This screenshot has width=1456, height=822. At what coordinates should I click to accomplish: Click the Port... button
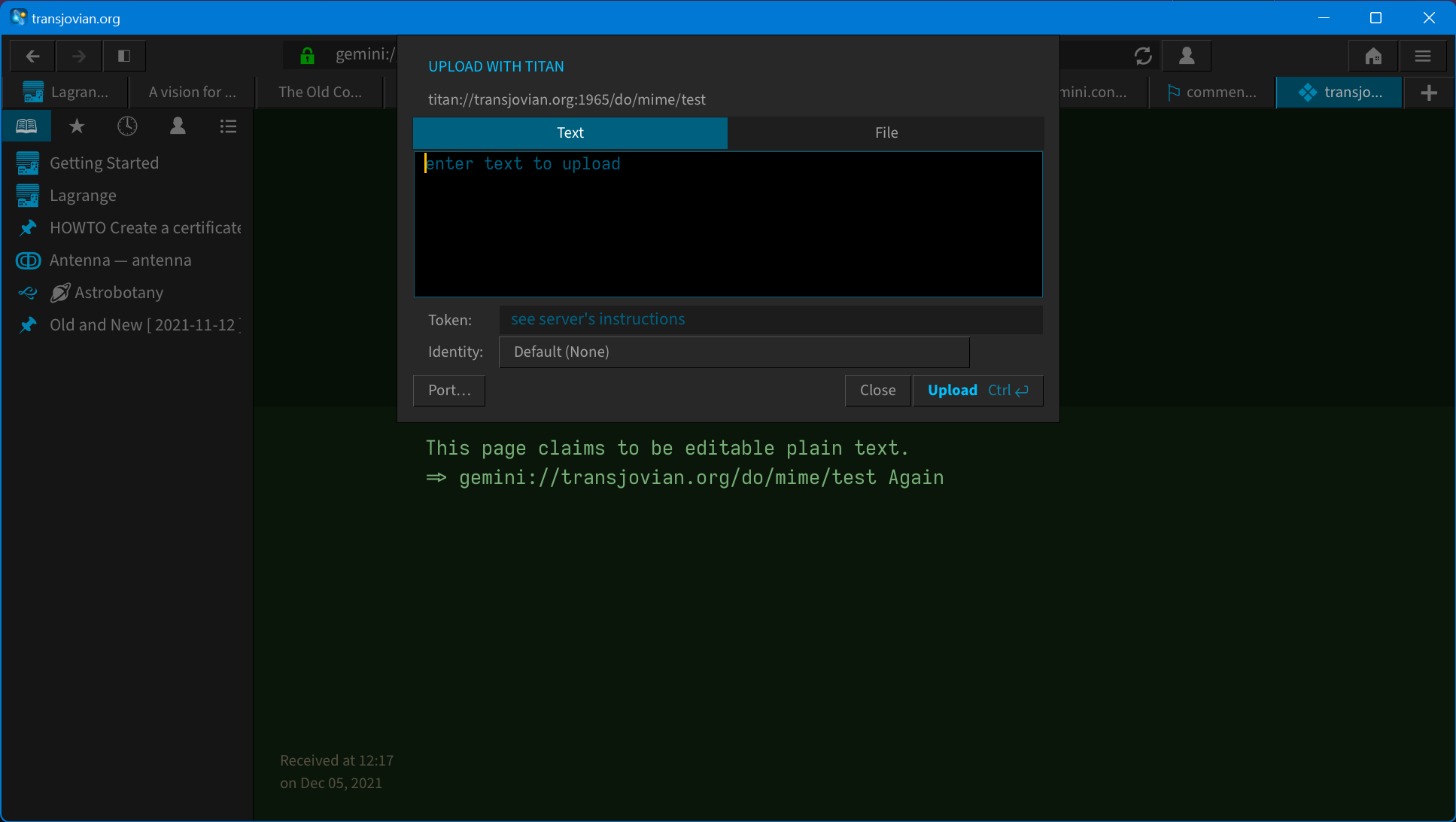[449, 391]
